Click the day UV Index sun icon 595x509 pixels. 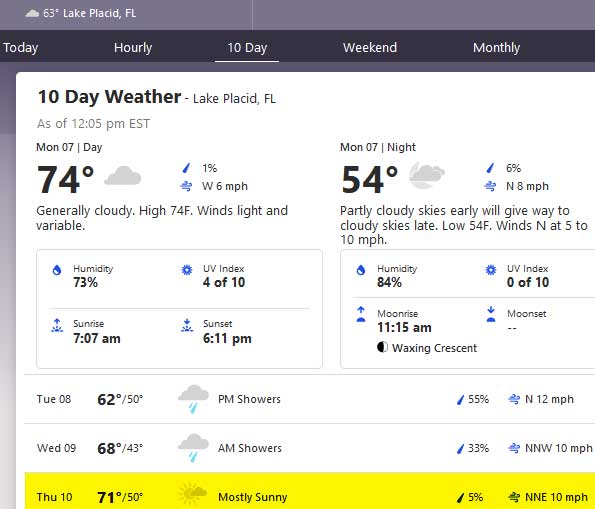pos(187,270)
